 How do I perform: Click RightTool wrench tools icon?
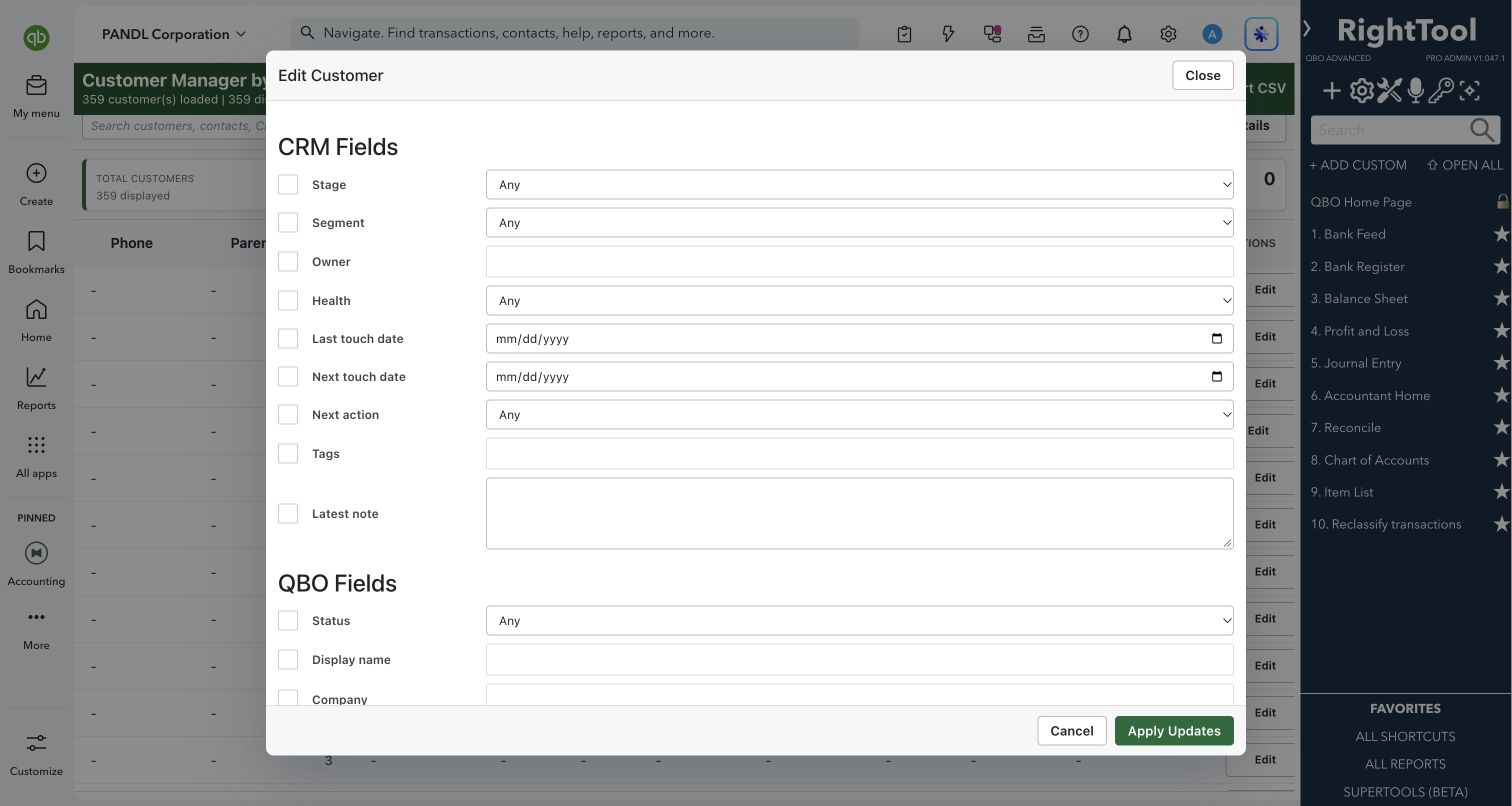(x=1389, y=91)
